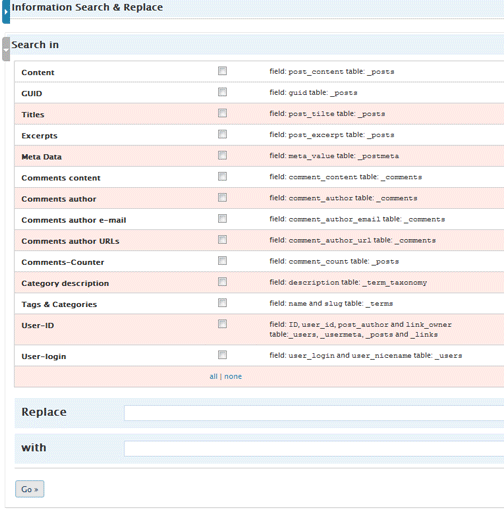
Task: Click the Titles row label
Action: pos(33,115)
